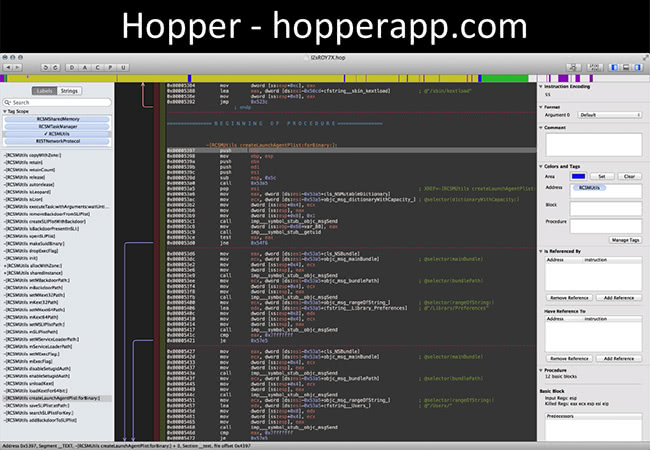Select the -[RCSMUtils unloadKext] label

[29, 384]
